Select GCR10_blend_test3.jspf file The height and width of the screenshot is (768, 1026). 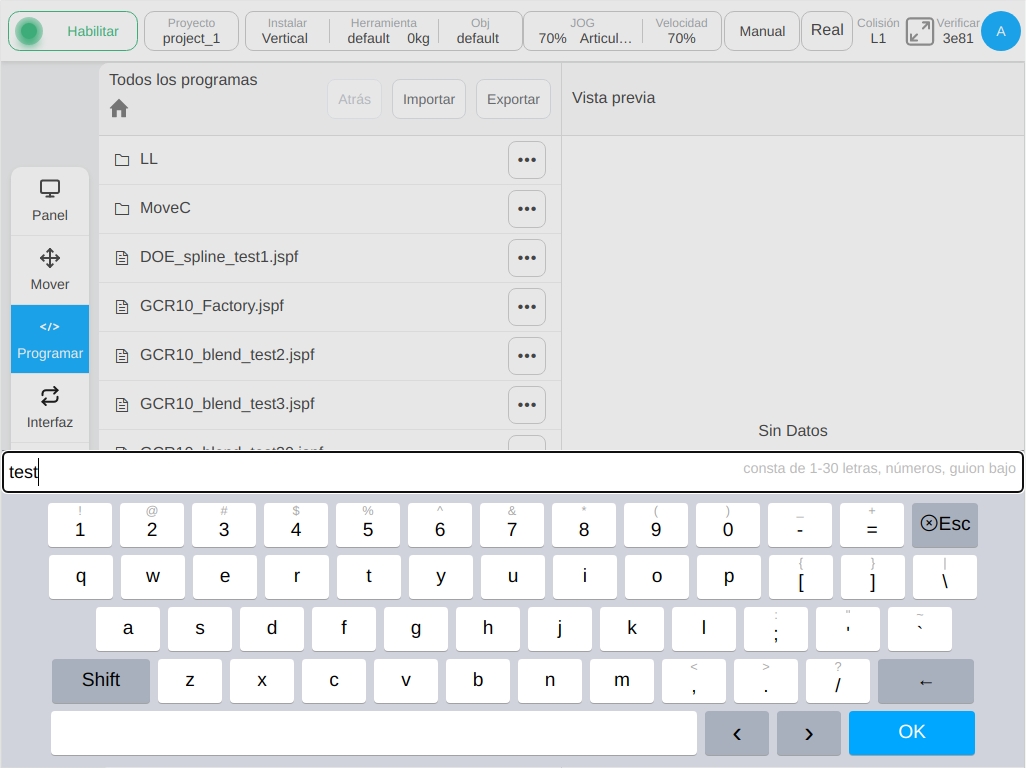point(330,405)
